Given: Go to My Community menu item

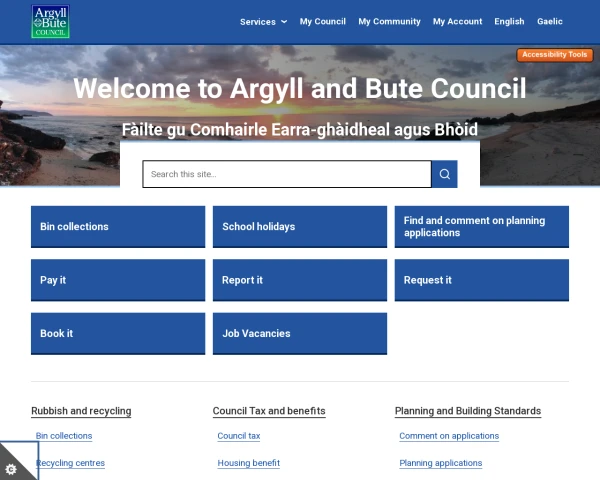Looking at the screenshot, I should [389, 21].
